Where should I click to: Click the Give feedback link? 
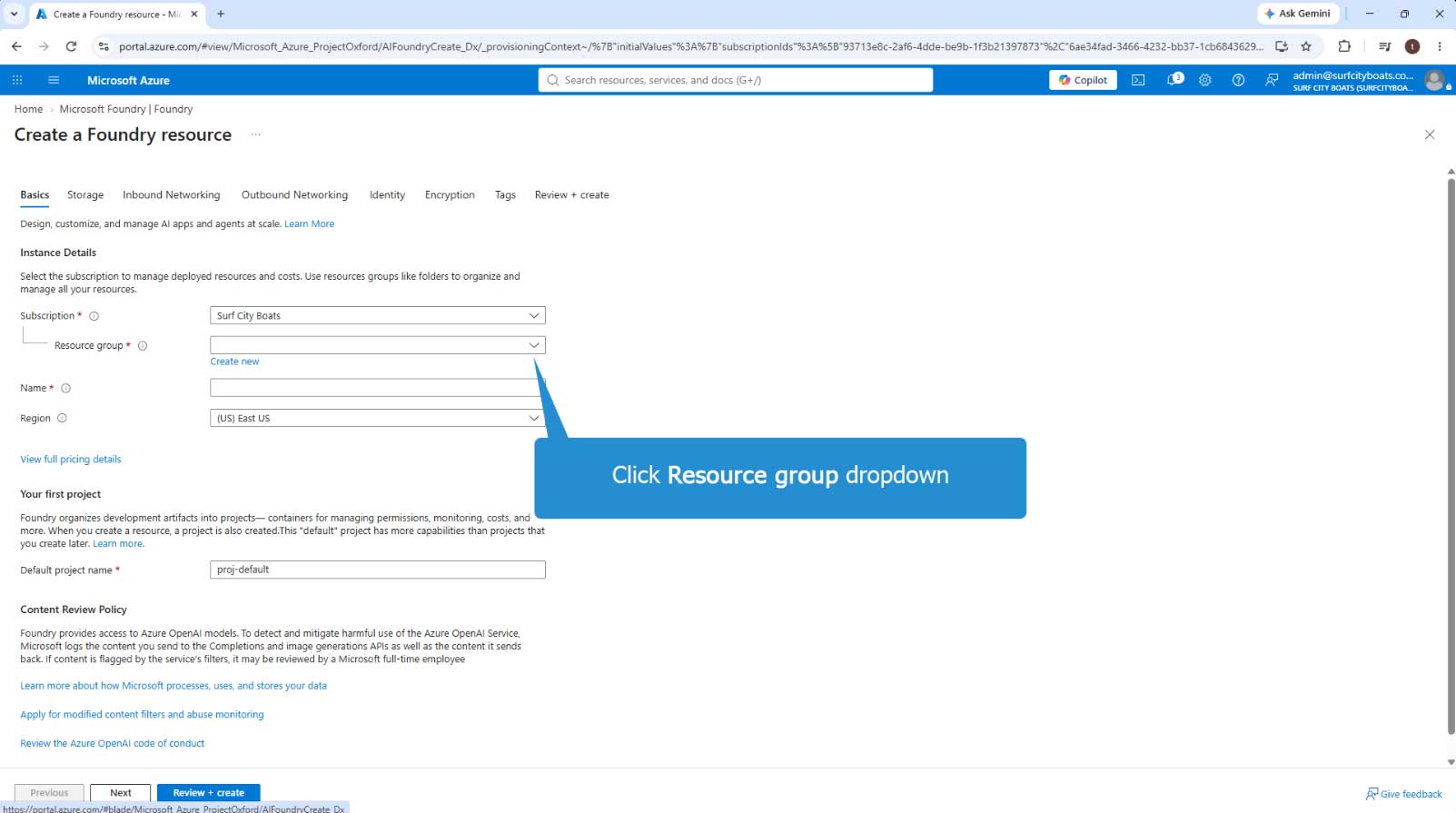click(1404, 794)
